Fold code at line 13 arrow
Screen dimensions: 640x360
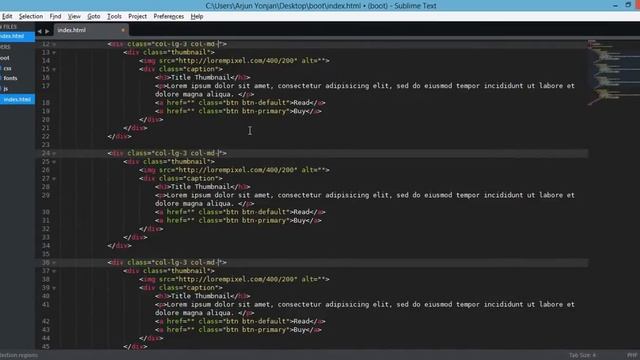tap(54, 53)
